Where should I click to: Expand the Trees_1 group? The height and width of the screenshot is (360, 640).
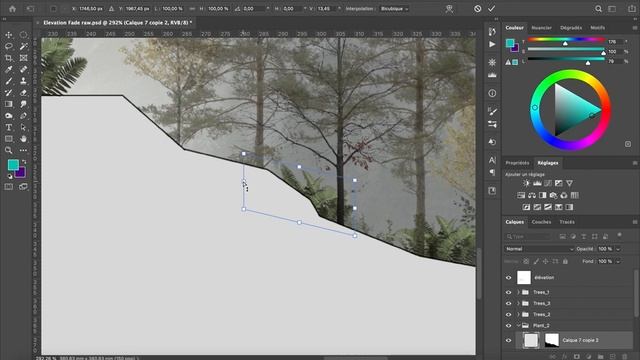tap(518, 292)
